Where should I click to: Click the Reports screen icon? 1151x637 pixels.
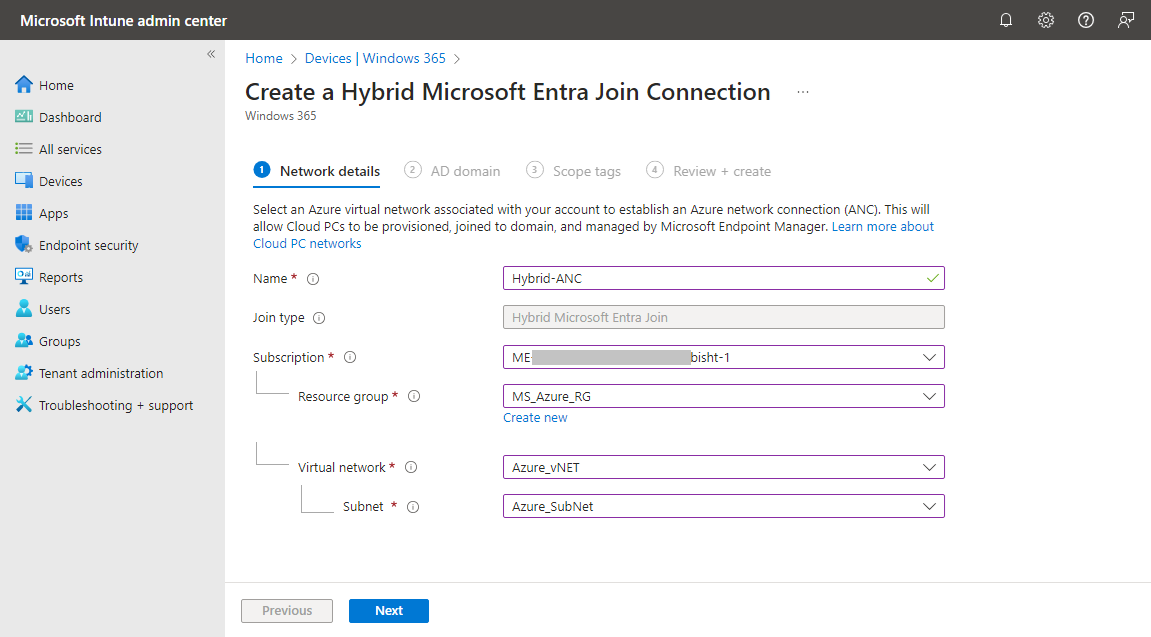coord(23,277)
